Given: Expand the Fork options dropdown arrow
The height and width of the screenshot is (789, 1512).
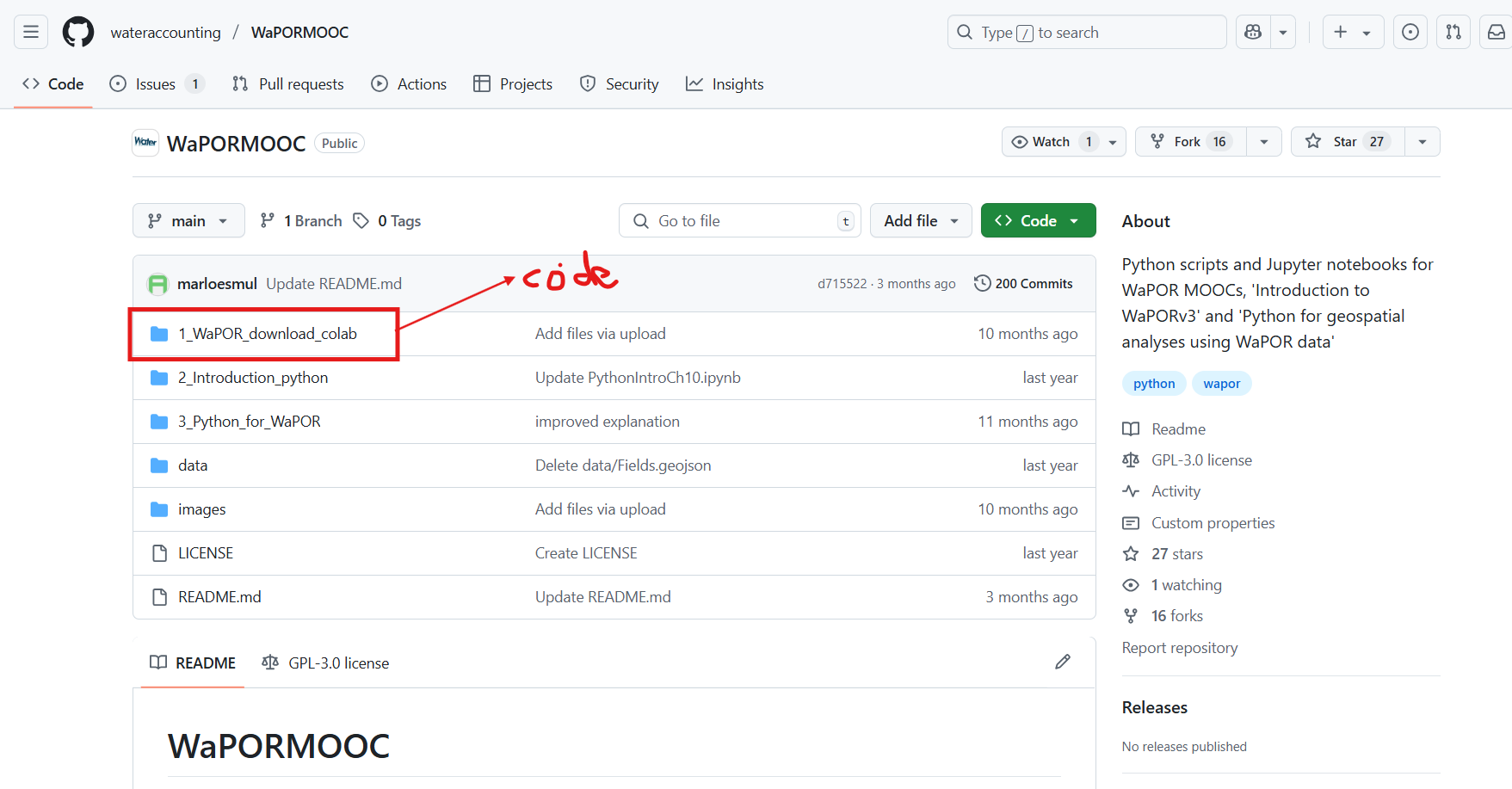Looking at the screenshot, I should tap(1264, 142).
